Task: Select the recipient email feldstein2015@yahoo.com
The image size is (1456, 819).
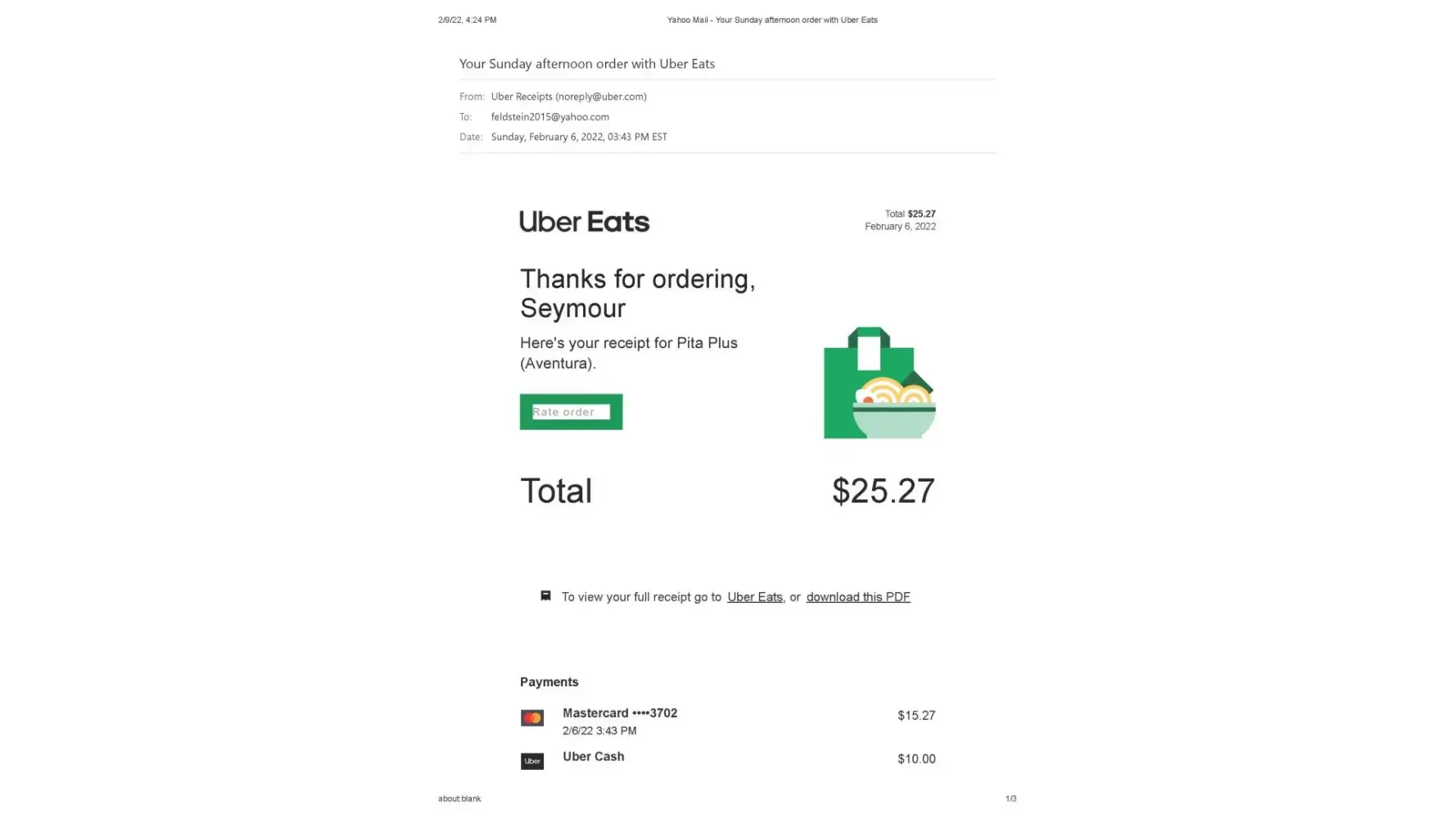Action: [x=549, y=117]
